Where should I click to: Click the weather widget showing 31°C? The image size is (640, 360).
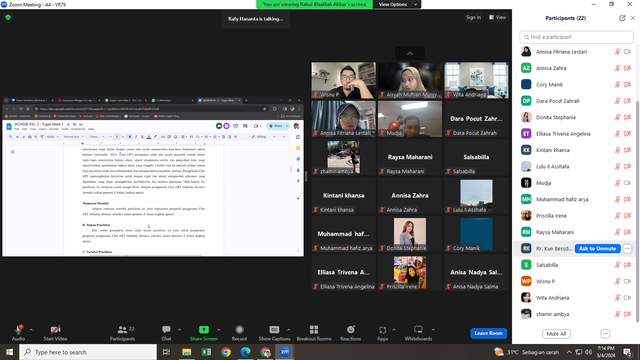(x=527, y=352)
